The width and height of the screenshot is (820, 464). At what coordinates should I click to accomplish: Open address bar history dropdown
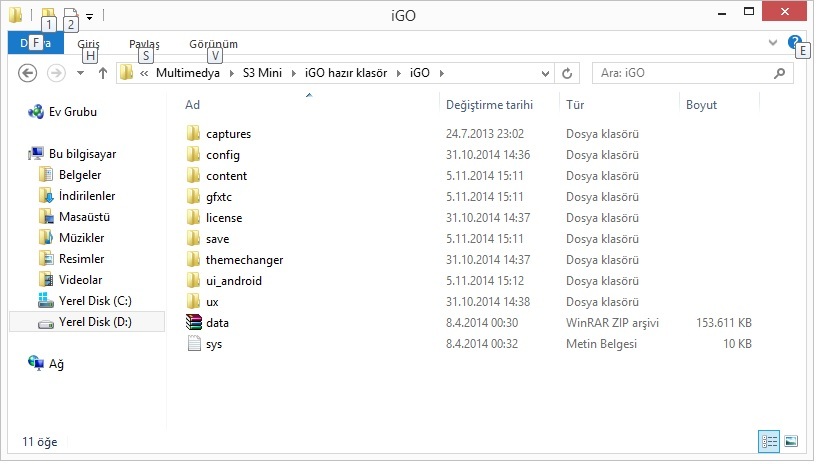tap(545, 73)
